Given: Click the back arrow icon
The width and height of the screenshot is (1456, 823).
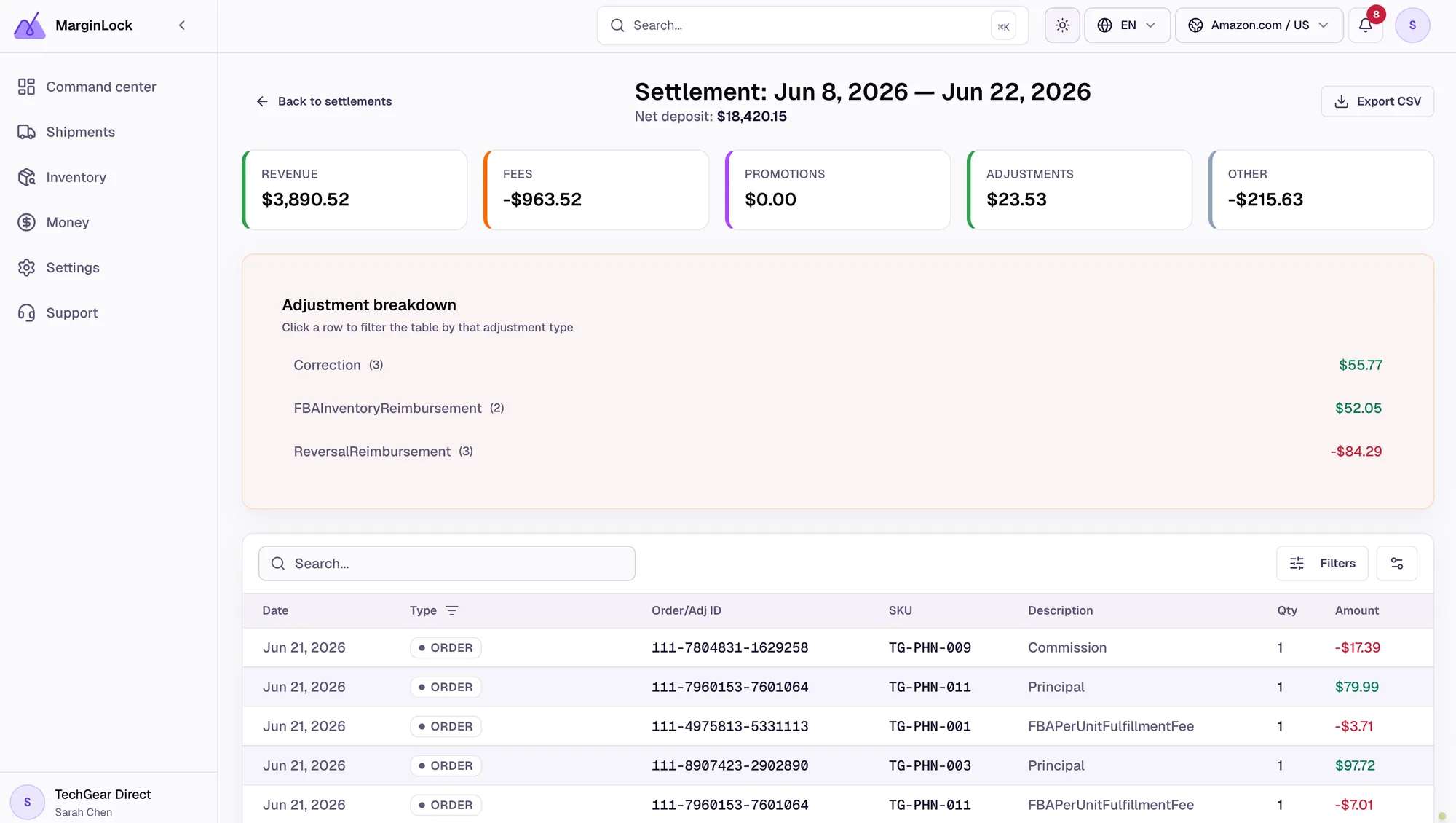Looking at the screenshot, I should pos(262,101).
